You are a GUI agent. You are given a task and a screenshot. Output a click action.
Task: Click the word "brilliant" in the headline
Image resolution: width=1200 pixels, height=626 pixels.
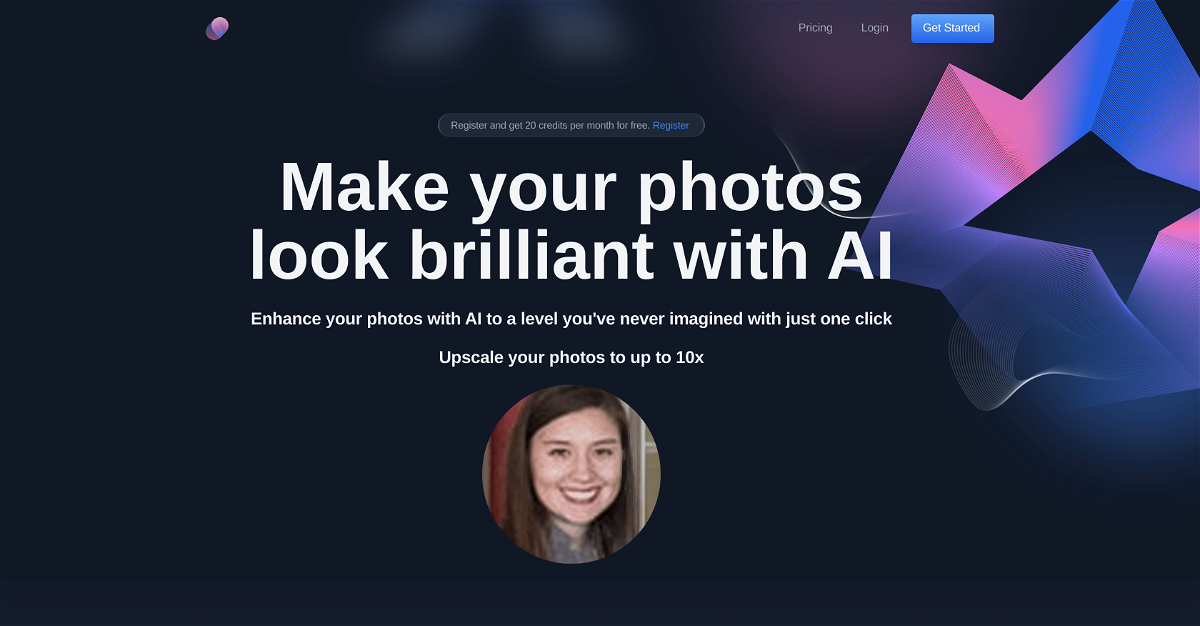click(x=532, y=254)
